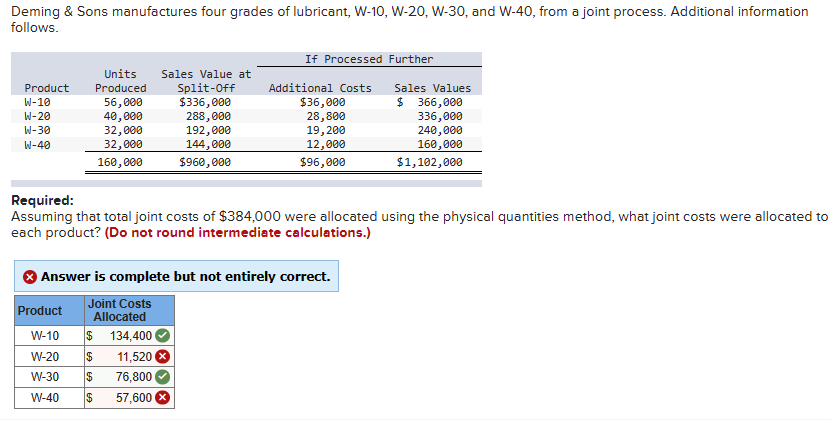Click the W-10 product row in data table
This screenshot has height=422, width=831.
pos(246,102)
